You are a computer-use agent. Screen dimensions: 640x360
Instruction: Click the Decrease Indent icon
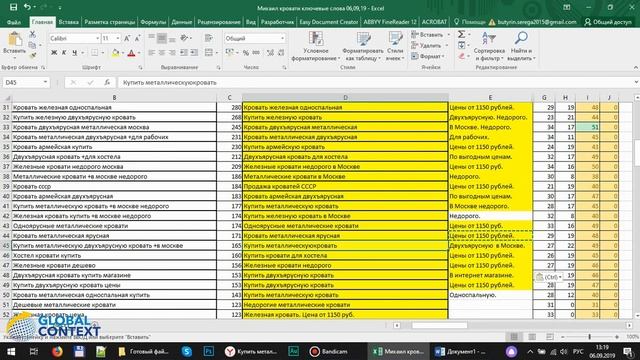point(184,53)
